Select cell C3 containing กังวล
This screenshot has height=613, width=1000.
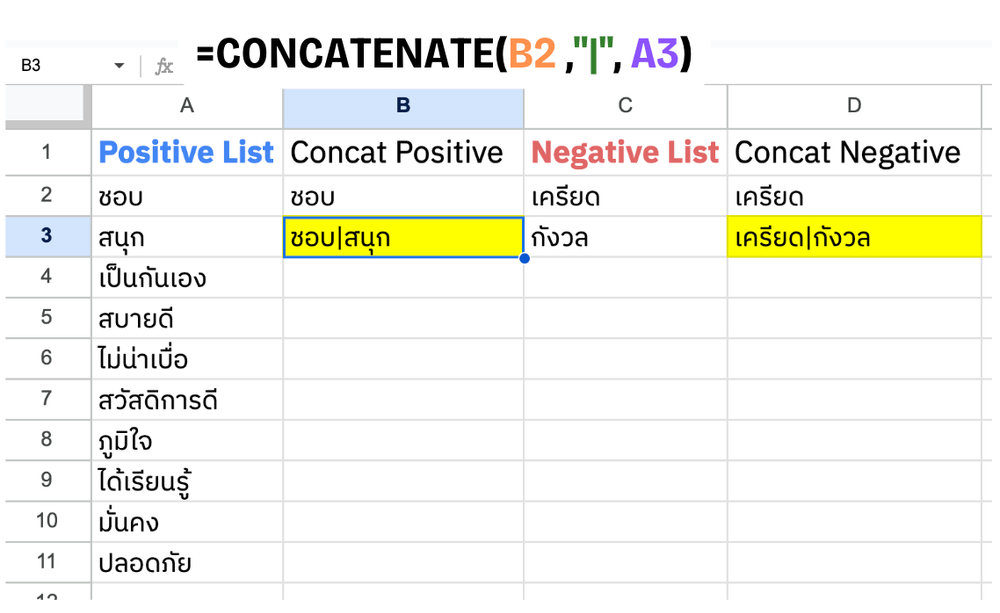pyautogui.click(x=625, y=237)
